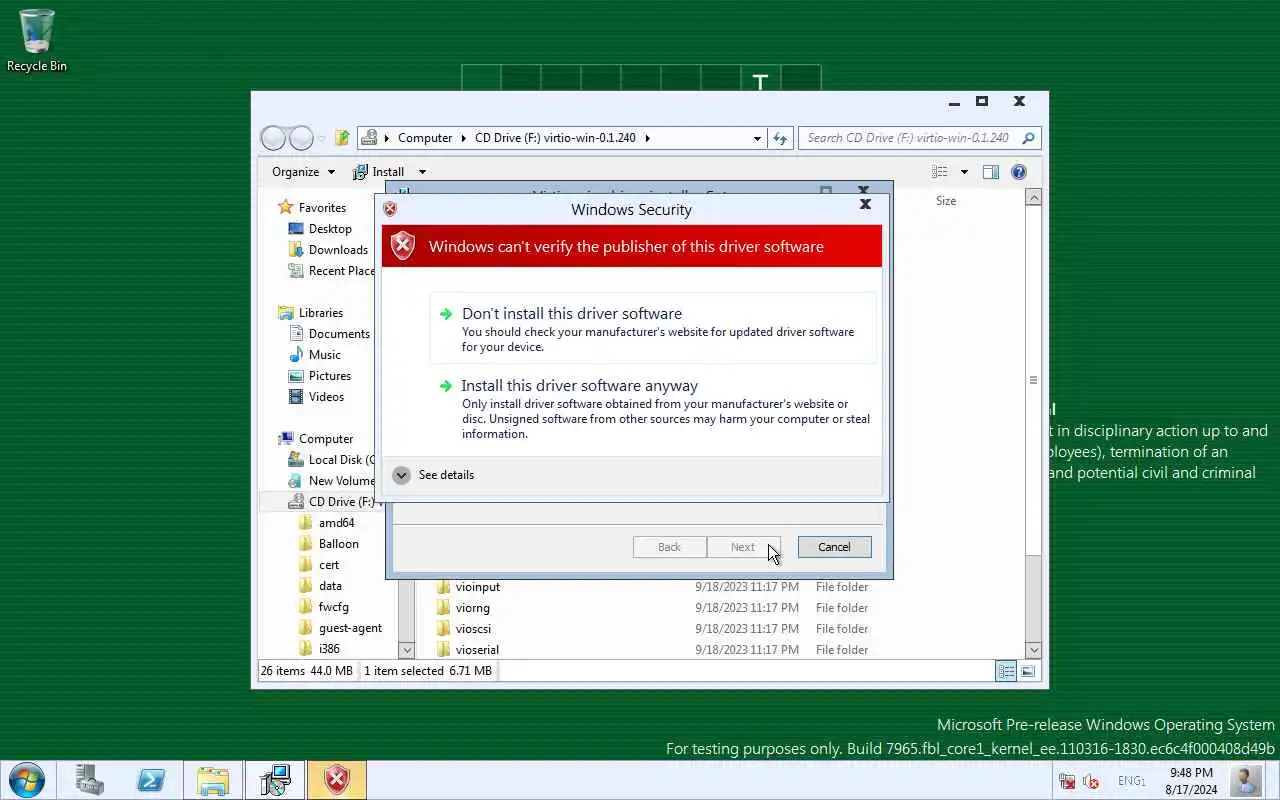Choose Don't install this driver software
Viewport: 1280px width, 800px height.
653,329
